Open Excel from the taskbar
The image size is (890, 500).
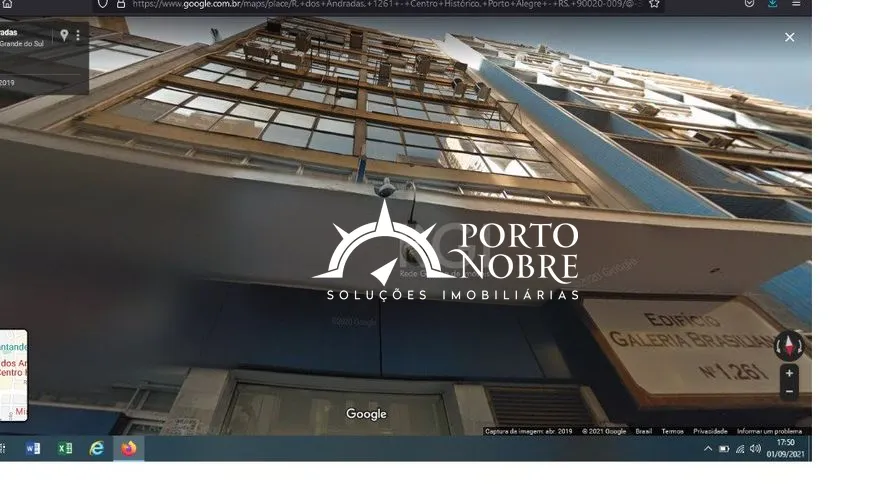tap(65, 449)
